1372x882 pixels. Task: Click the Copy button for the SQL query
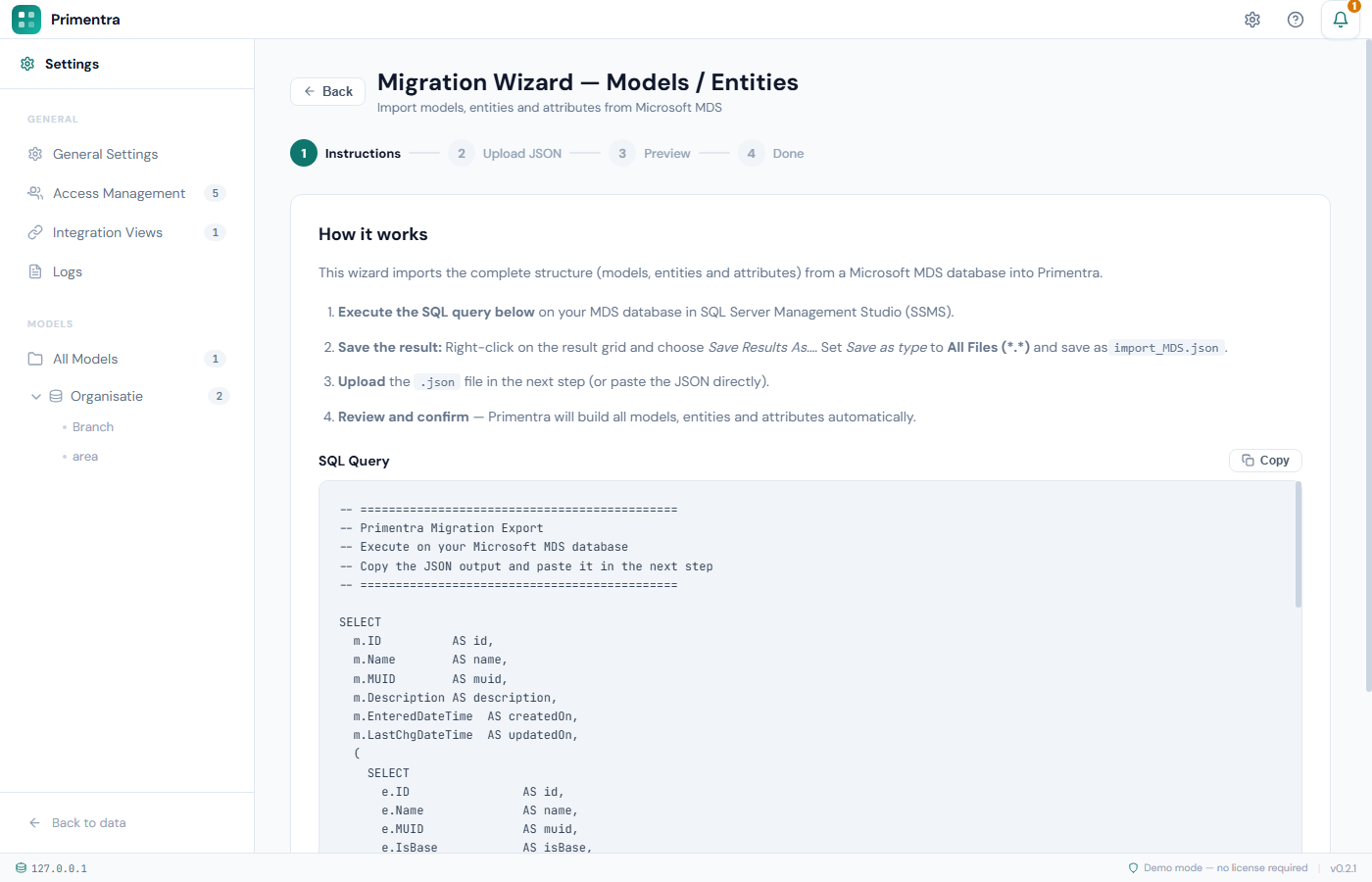[1265, 460]
